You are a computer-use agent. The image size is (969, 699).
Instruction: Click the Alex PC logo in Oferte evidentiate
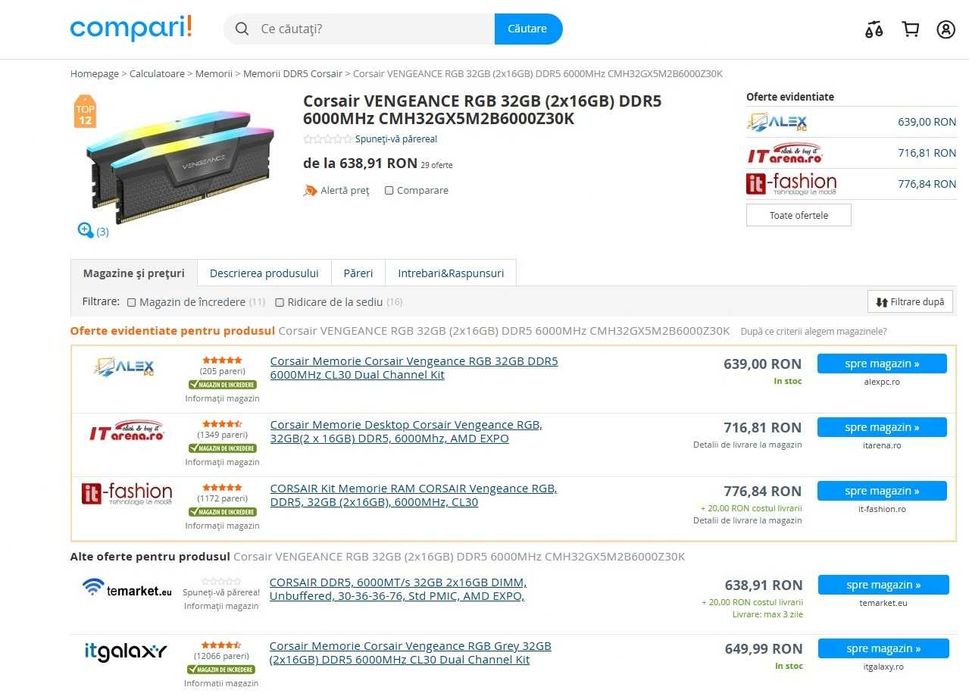(x=777, y=122)
